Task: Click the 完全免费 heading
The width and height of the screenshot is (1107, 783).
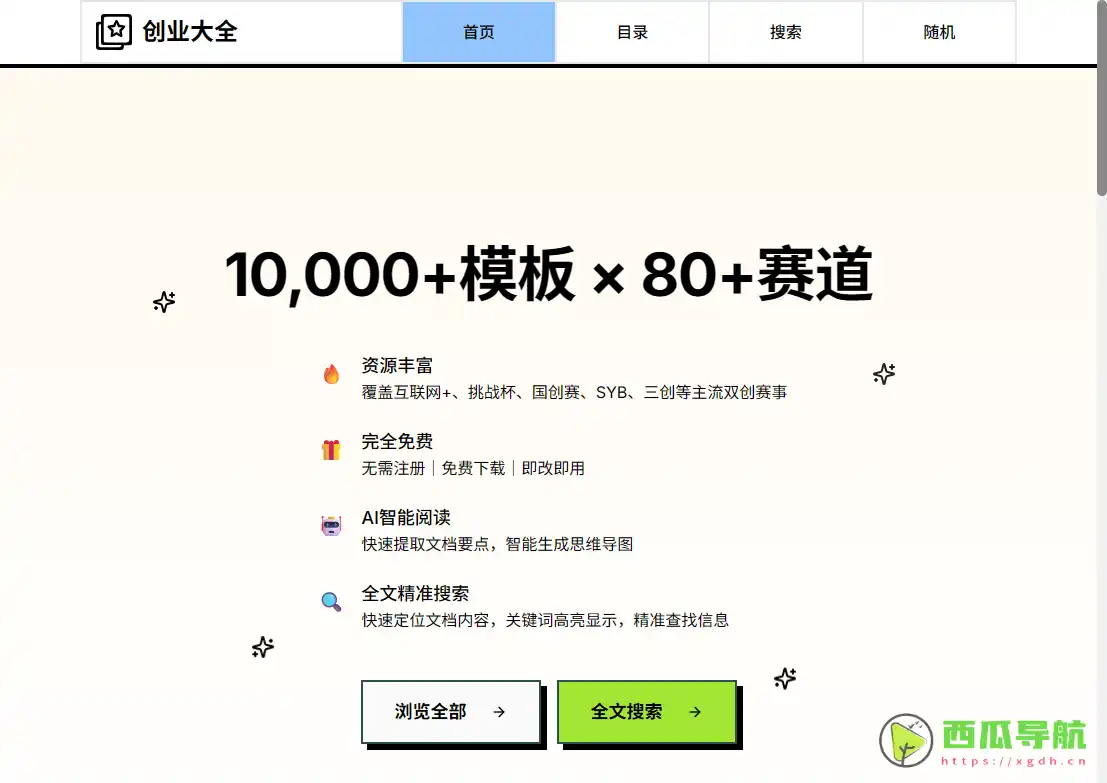Action: tap(397, 442)
